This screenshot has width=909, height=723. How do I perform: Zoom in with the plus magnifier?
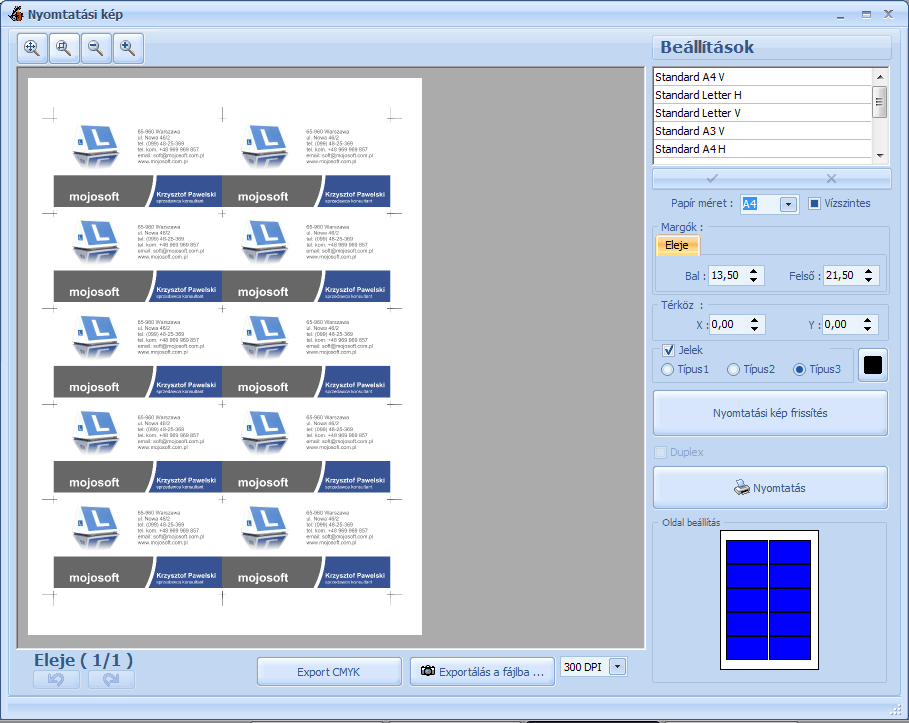point(128,48)
